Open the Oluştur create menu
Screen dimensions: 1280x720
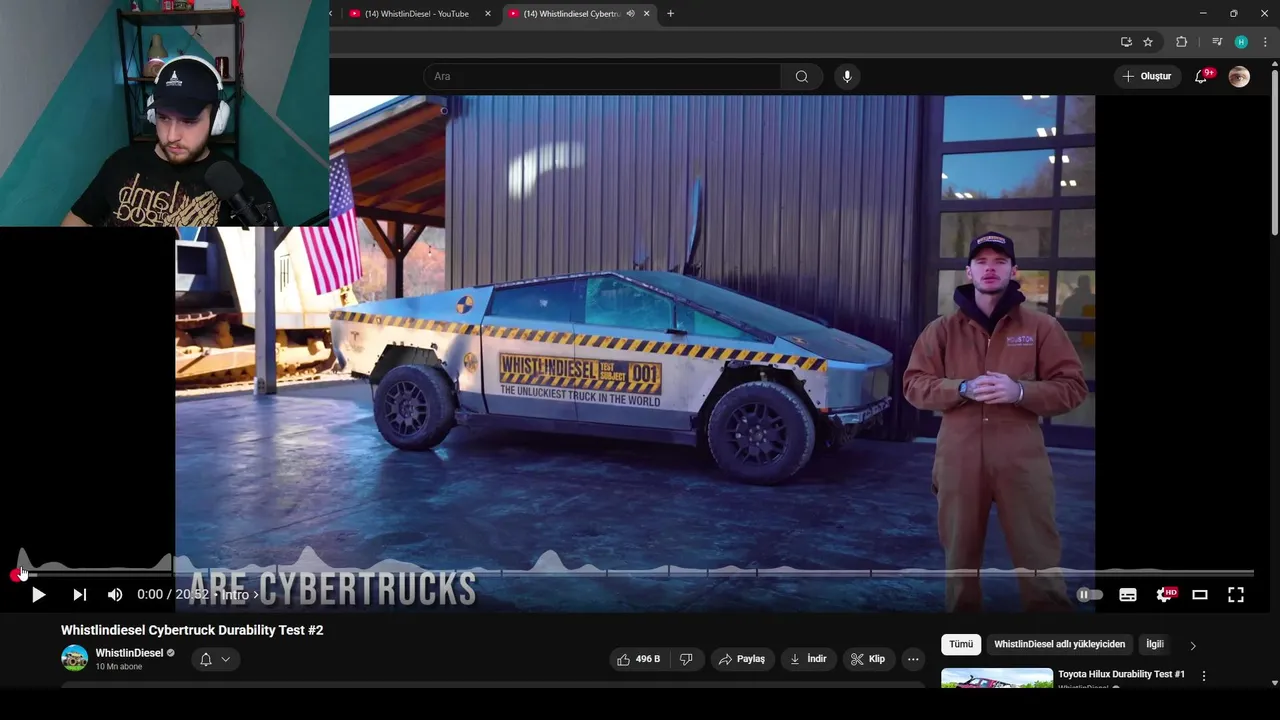[1147, 76]
